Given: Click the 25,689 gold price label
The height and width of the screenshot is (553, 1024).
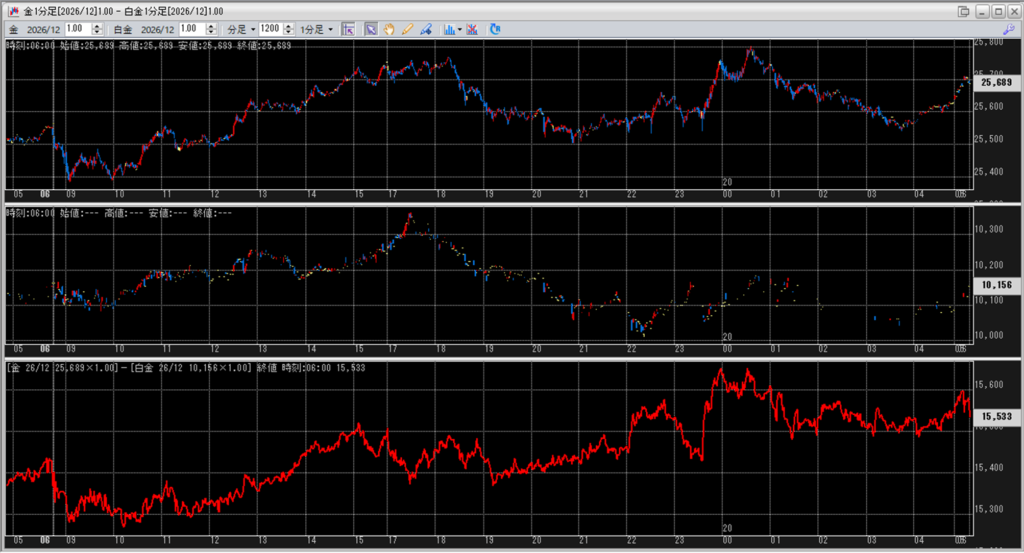Looking at the screenshot, I should (x=996, y=82).
